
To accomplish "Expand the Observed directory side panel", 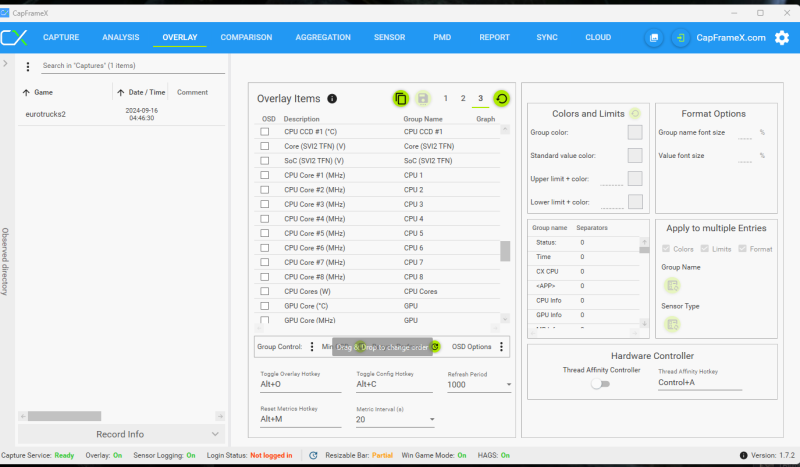I will coord(5,63).
